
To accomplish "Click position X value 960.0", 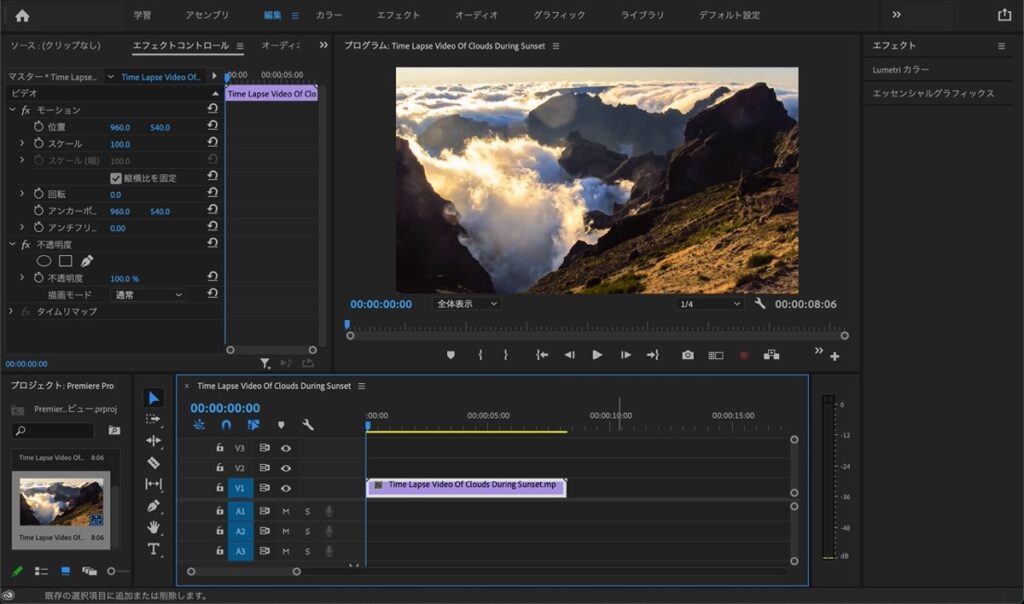I will pos(120,127).
